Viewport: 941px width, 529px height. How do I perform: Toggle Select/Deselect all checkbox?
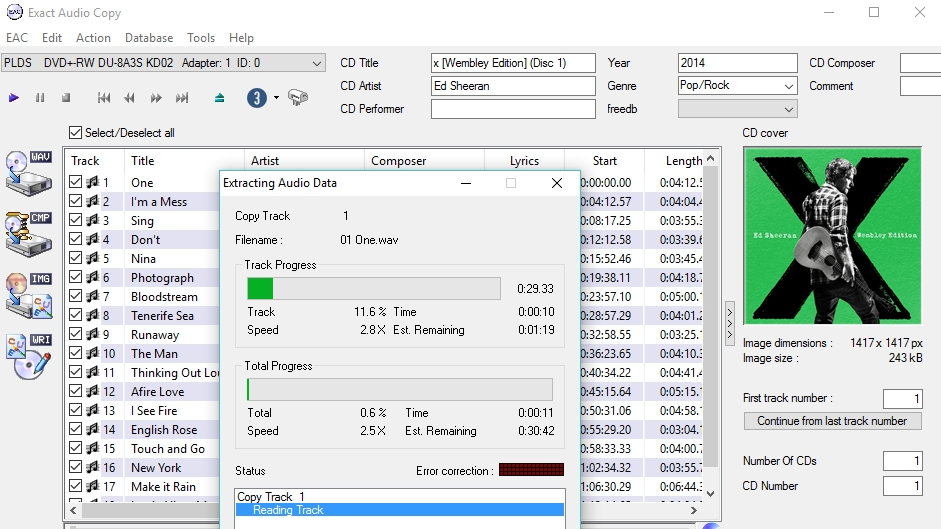coord(75,133)
